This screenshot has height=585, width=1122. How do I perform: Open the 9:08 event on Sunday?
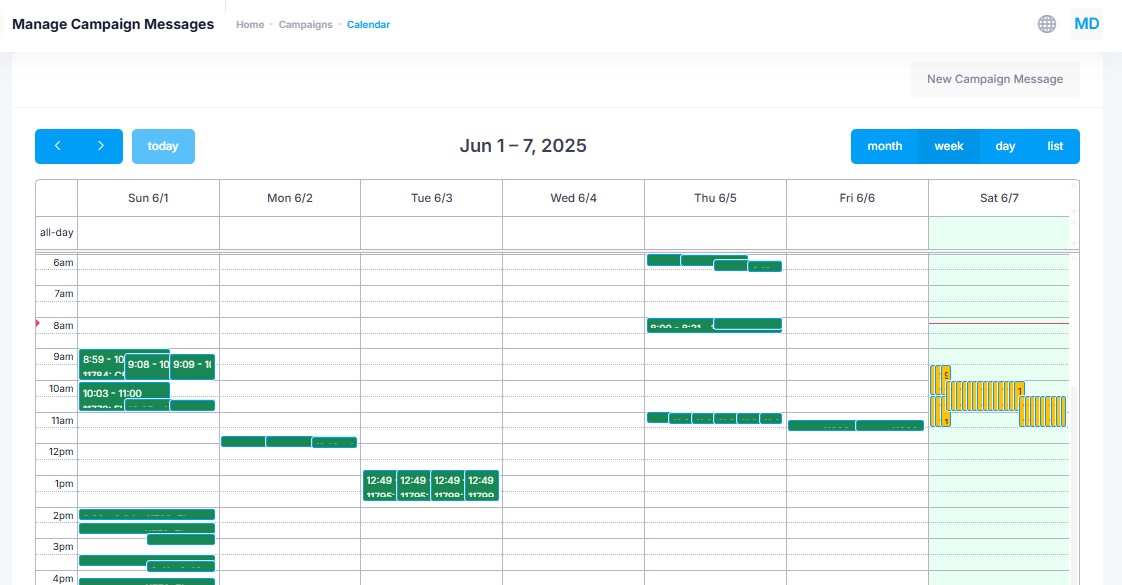pyautogui.click(x=147, y=366)
